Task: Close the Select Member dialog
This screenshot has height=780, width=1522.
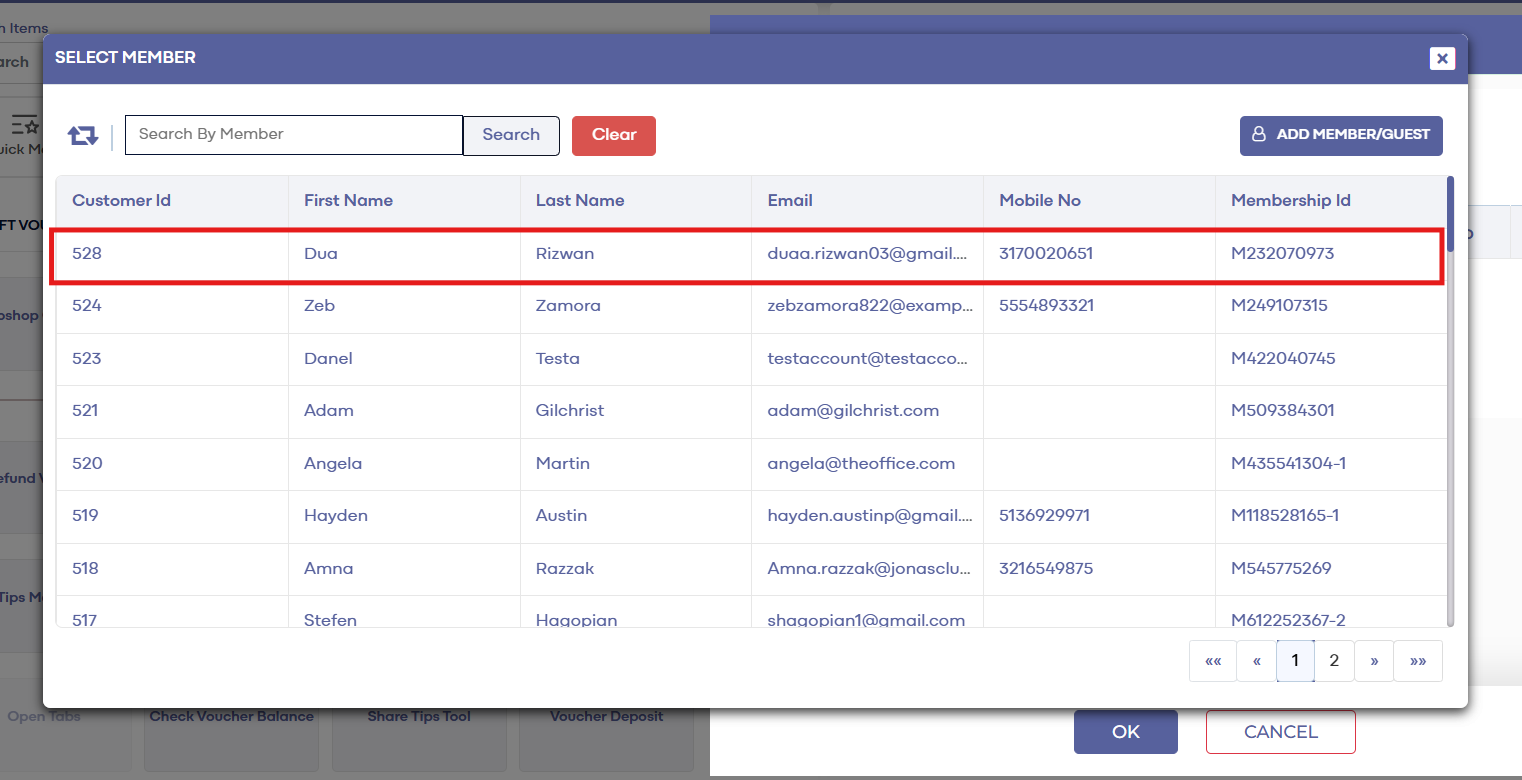Action: [1441, 59]
